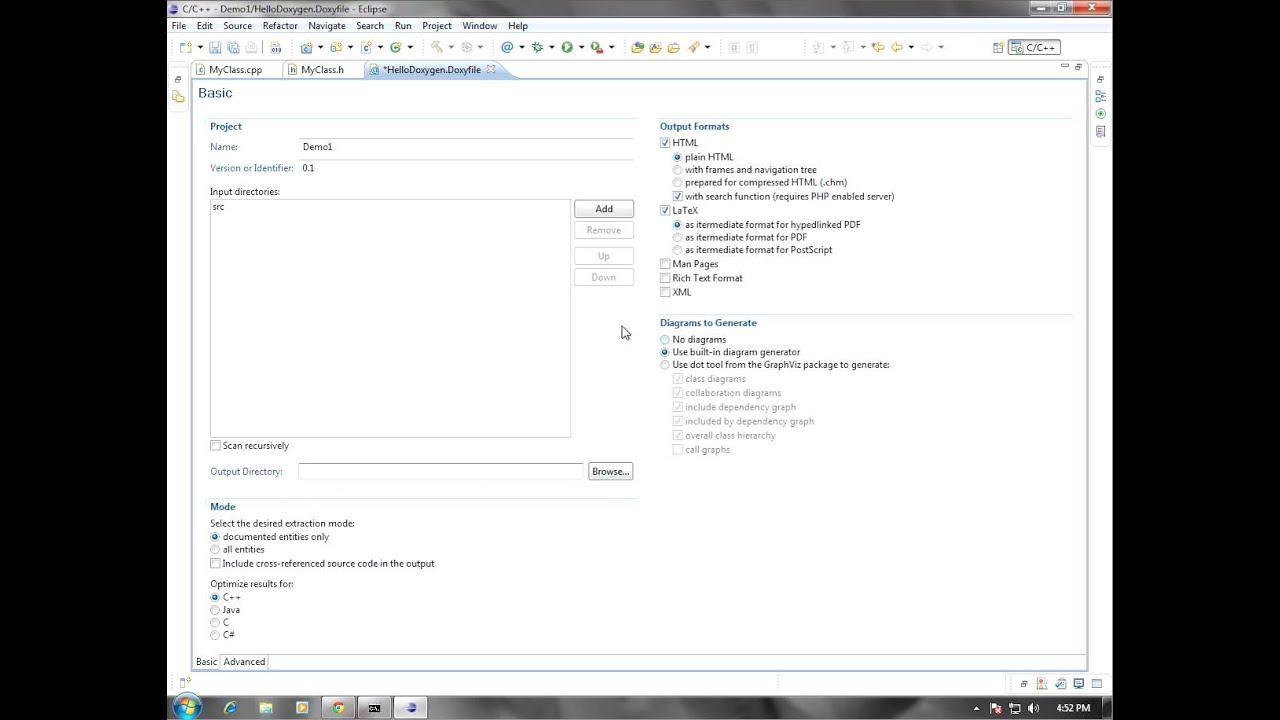Enable the XML output checkbox
The width and height of the screenshot is (1280, 720).
pyautogui.click(x=665, y=292)
